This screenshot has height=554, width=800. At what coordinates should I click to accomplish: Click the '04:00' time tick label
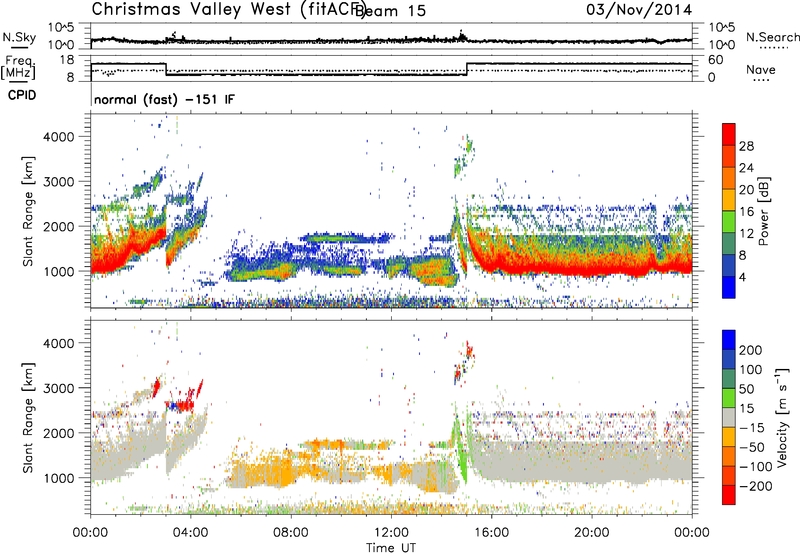[191, 533]
